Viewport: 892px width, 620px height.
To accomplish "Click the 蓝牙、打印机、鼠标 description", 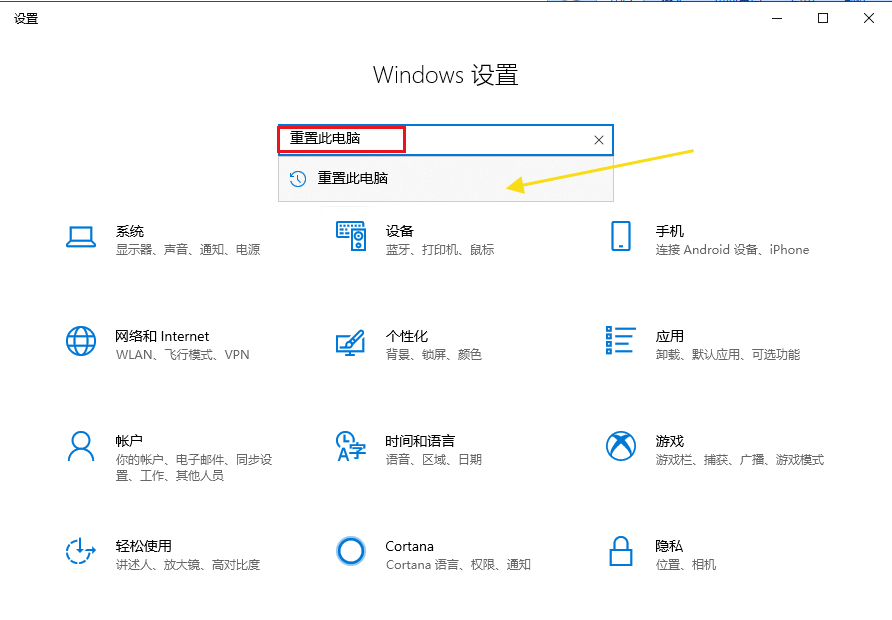I will (440, 250).
